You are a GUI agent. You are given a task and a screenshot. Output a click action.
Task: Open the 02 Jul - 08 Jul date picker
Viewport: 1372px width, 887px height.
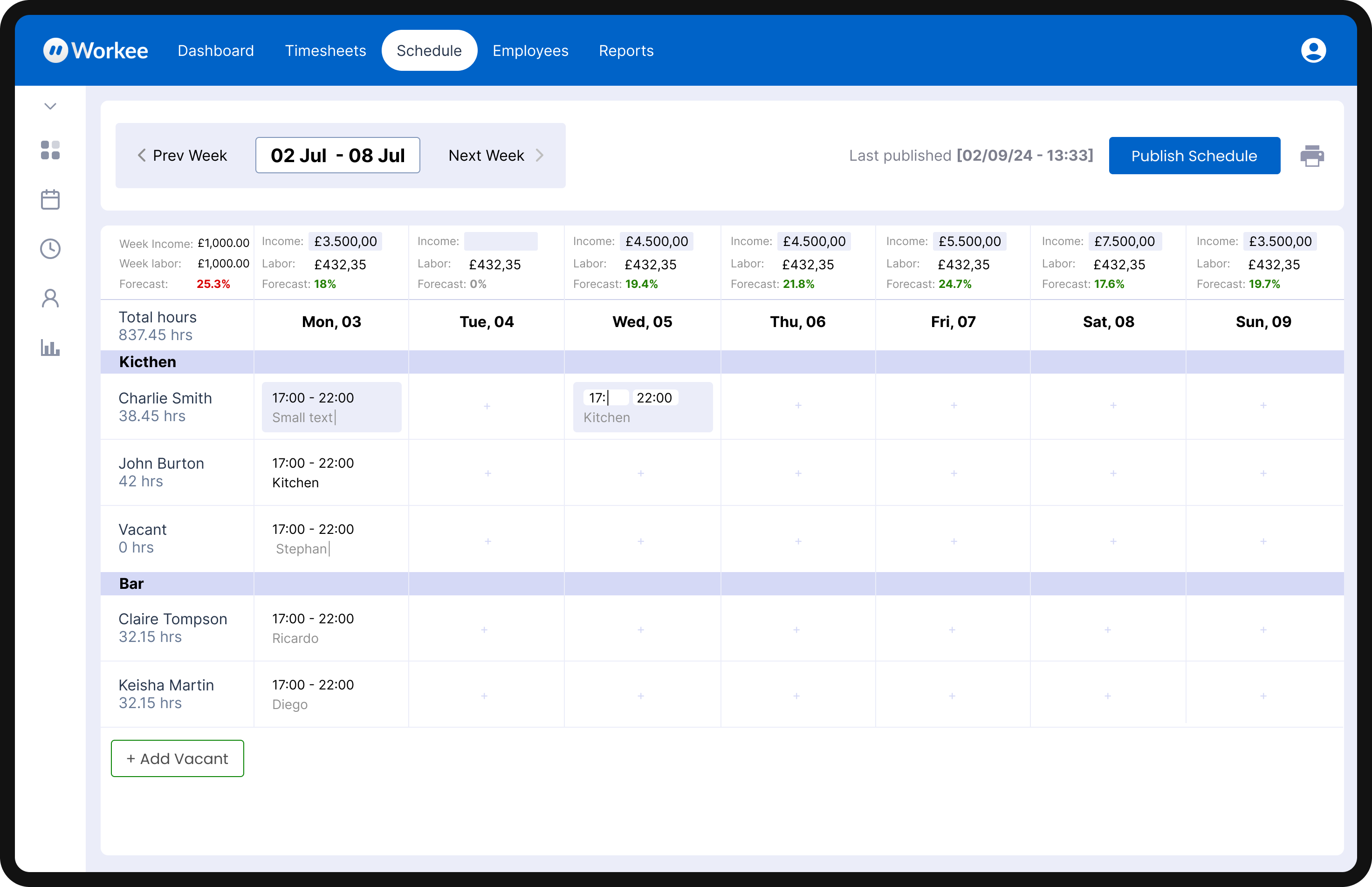[338, 156]
